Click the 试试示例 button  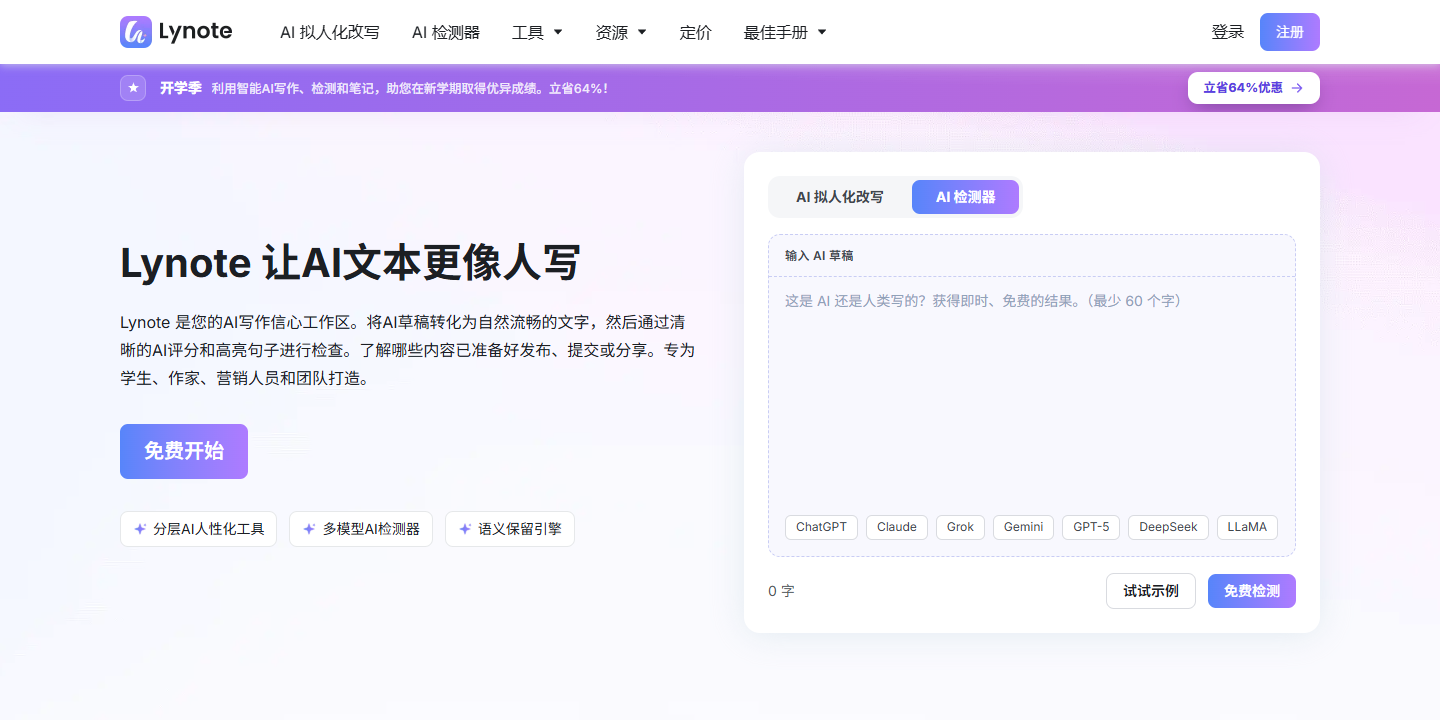1151,591
